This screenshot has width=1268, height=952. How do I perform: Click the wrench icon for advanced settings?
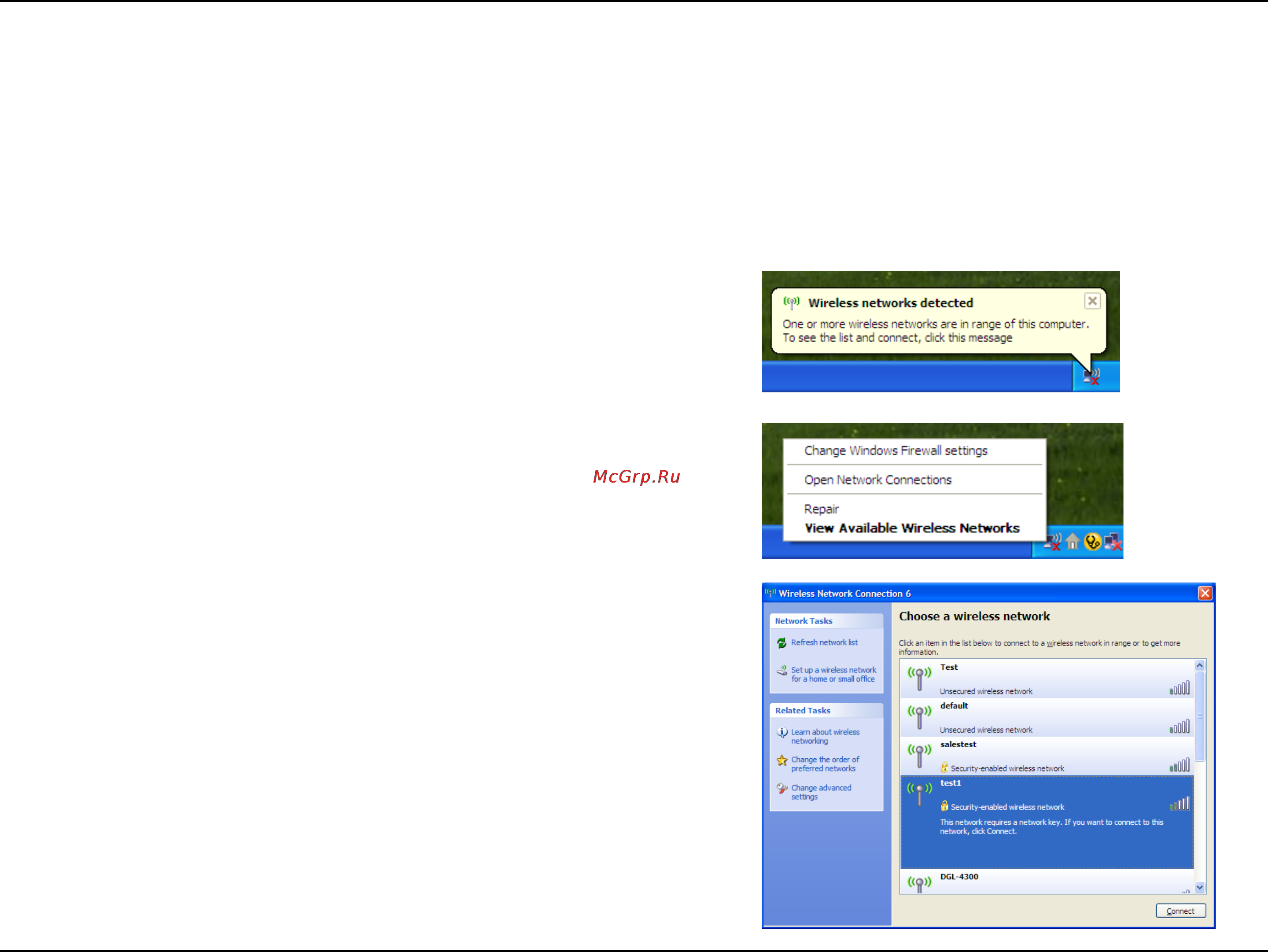tap(782, 789)
